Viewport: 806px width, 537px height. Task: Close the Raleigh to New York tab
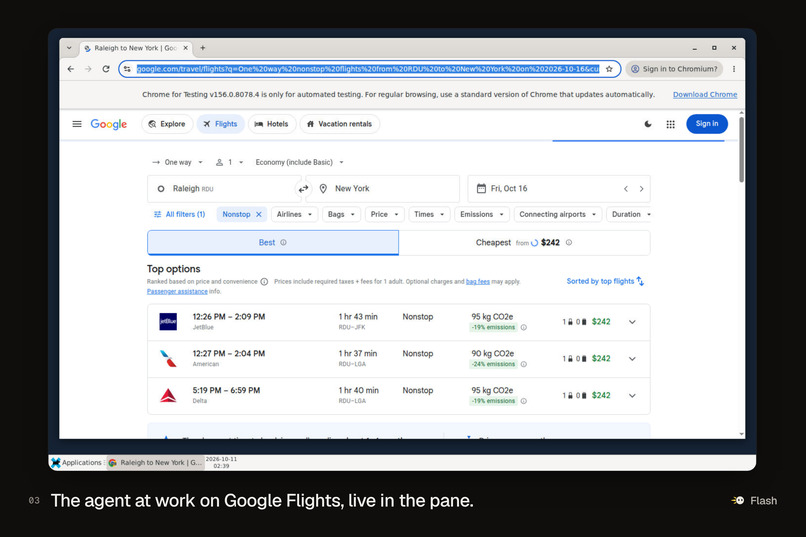click(x=186, y=48)
